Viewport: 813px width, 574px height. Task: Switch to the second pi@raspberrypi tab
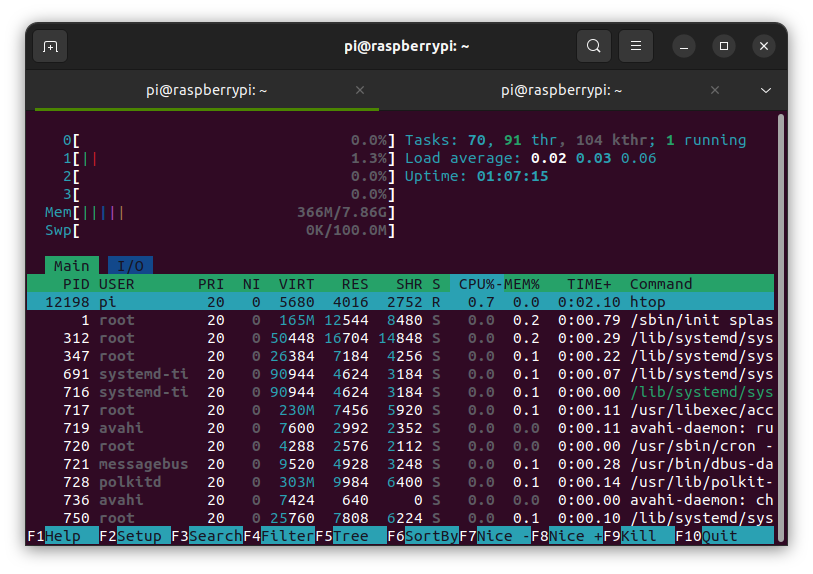562,90
